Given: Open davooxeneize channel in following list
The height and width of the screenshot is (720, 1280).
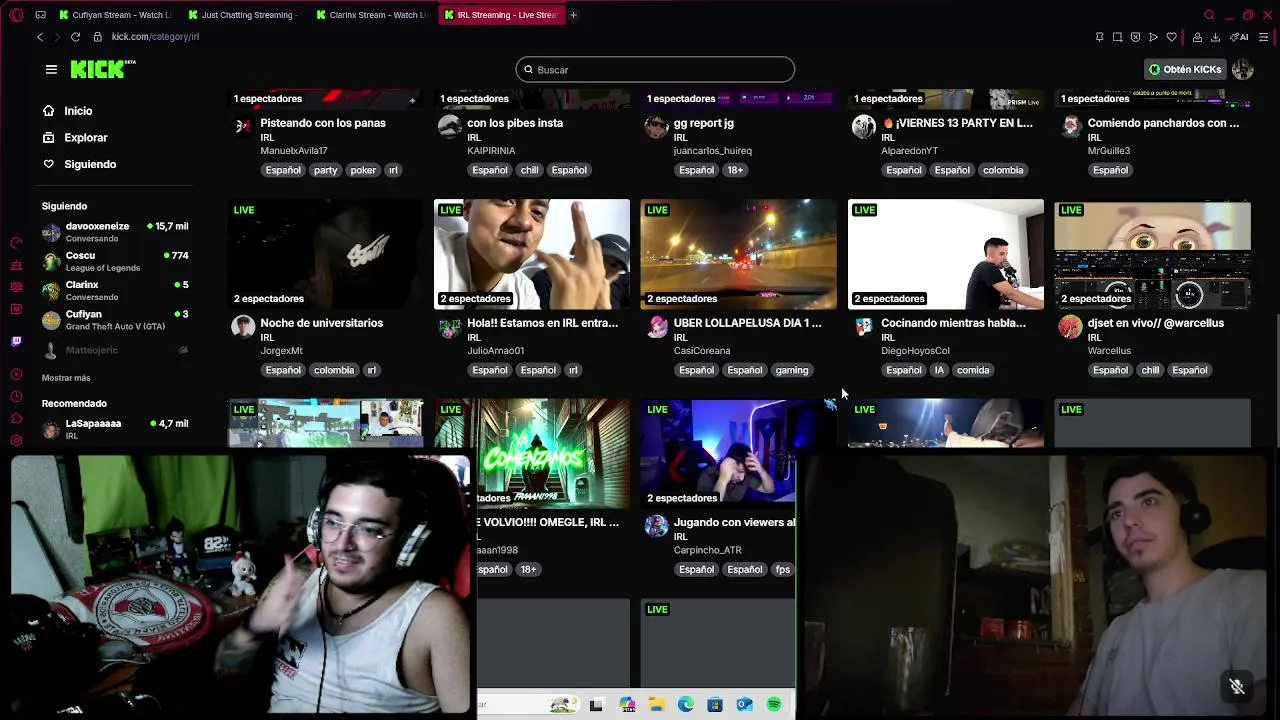Looking at the screenshot, I should click(115, 232).
